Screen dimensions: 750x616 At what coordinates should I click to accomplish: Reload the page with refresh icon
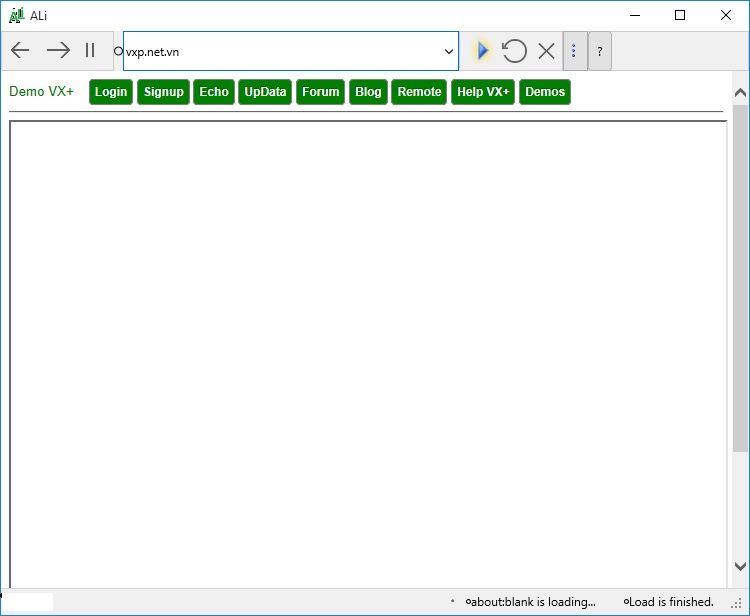pos(514,51)
